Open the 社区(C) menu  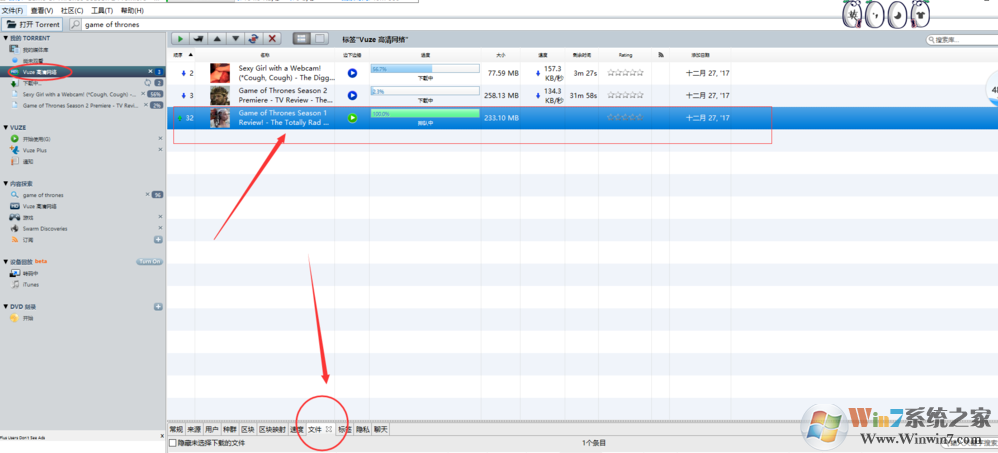(71, 11)
